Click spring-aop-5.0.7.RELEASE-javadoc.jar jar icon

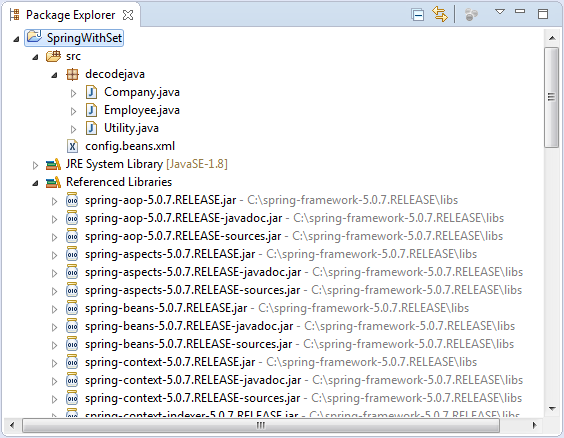(x=72, y=218)
